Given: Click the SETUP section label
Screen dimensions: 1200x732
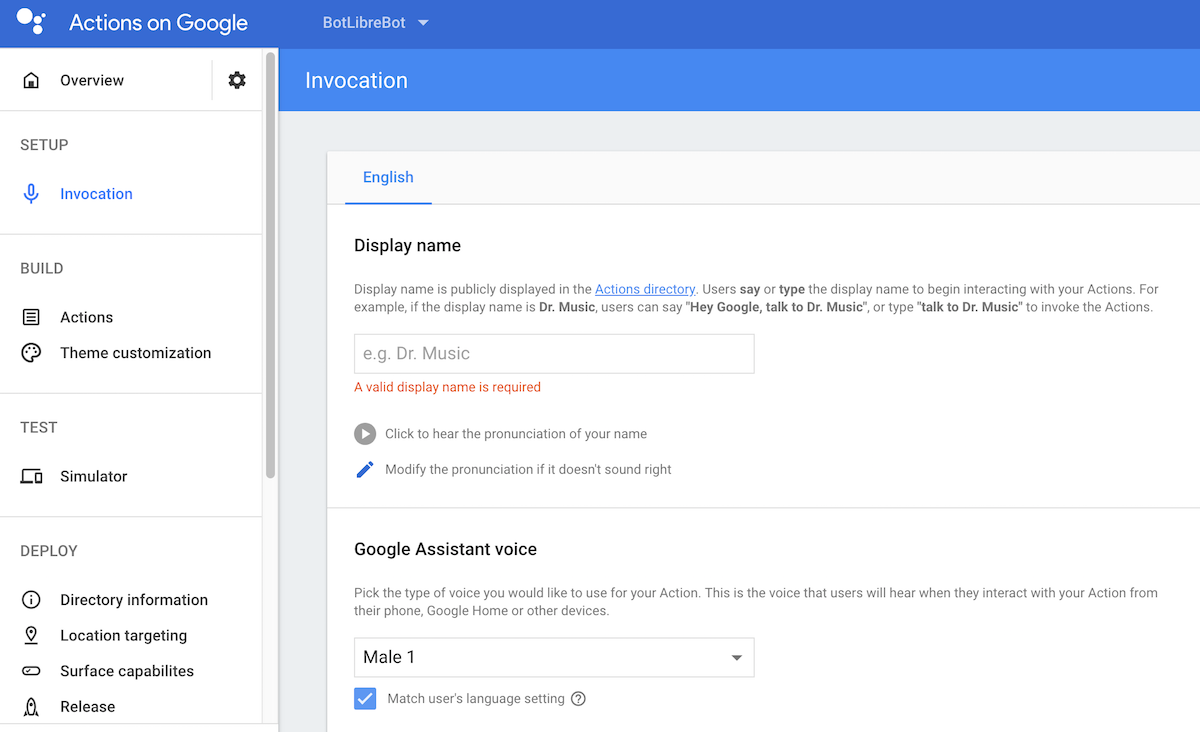Looking at the screenshot, I should [x=44, y=145].
